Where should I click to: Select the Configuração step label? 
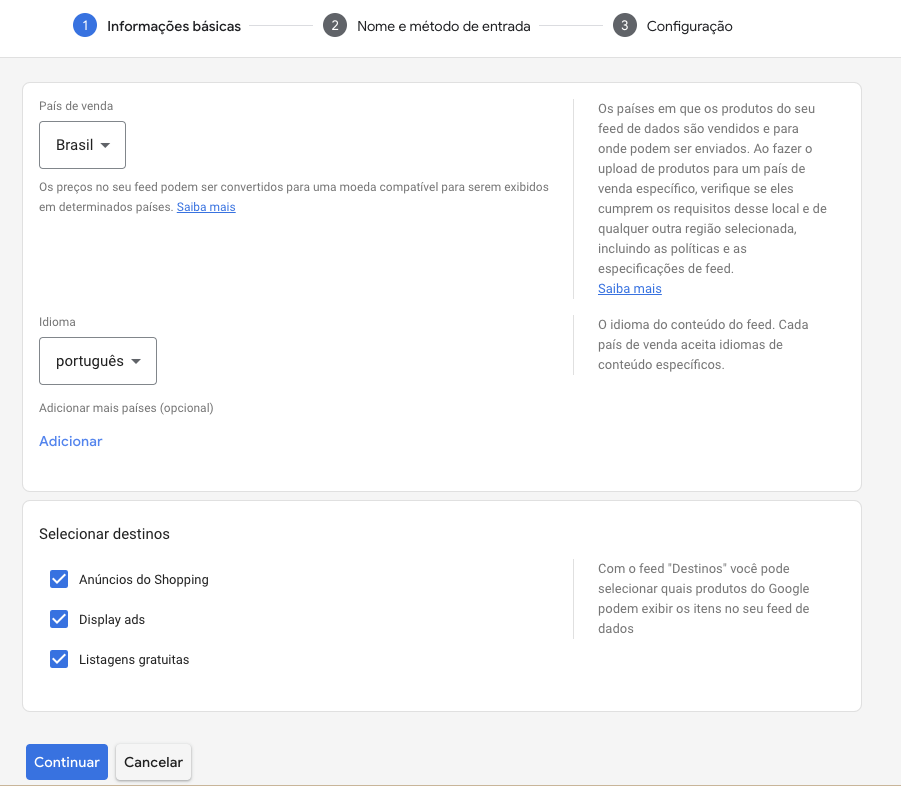(x=689, y=26)
